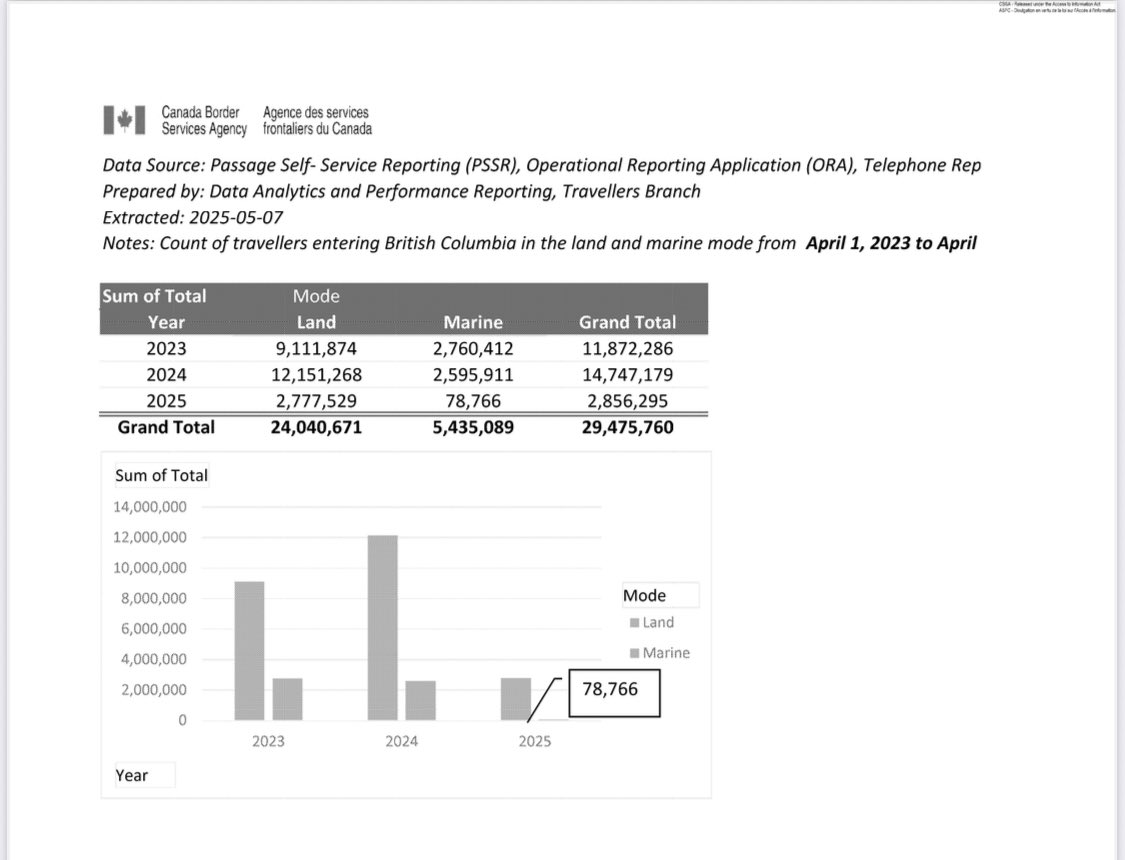Click the 78,766 table cell in 2025 row
This screenshot has width=1125, height=860.
[473, 401]
